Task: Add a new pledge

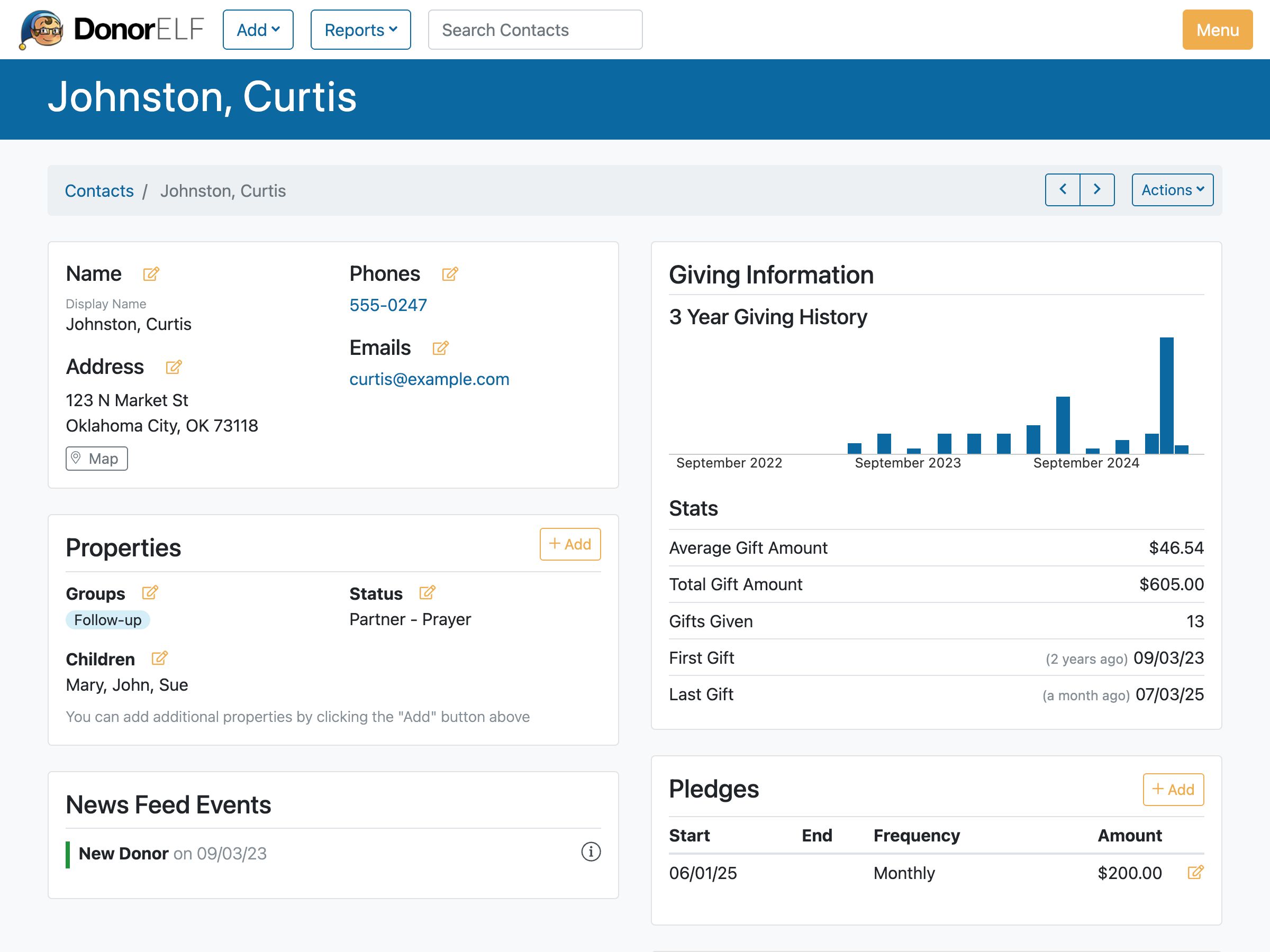Action: (x=1174, y=790)
